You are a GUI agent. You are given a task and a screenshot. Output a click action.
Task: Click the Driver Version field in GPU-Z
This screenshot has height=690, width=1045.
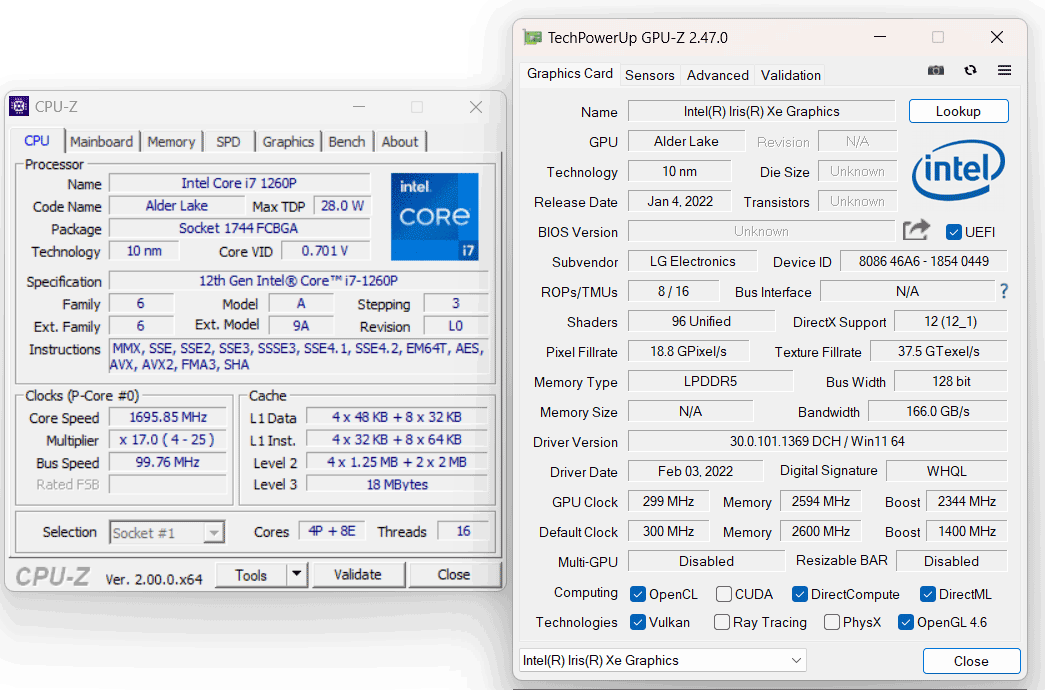(x=817, y=441)
